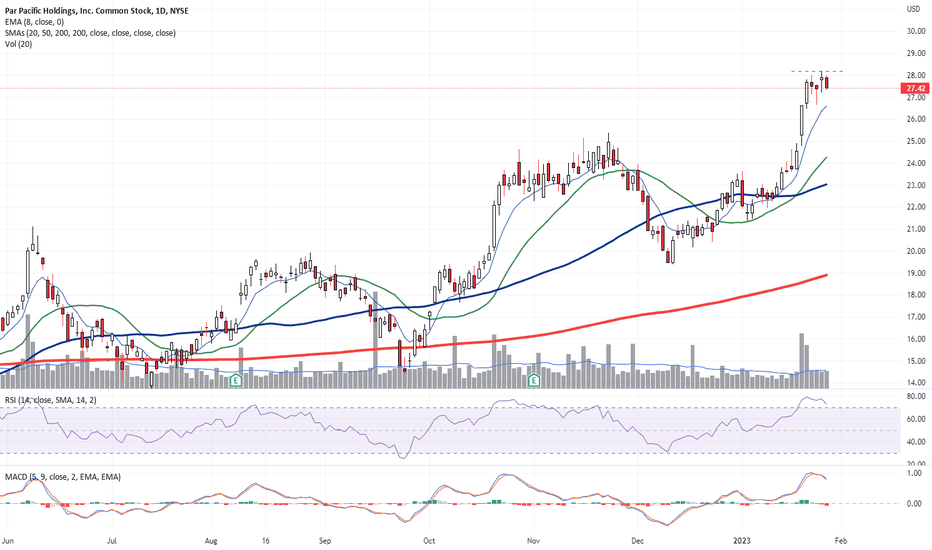Click the 80.00 RSI scale label
Screen dimensions: 932x550
pyautogui.click(x=916, y=396)
